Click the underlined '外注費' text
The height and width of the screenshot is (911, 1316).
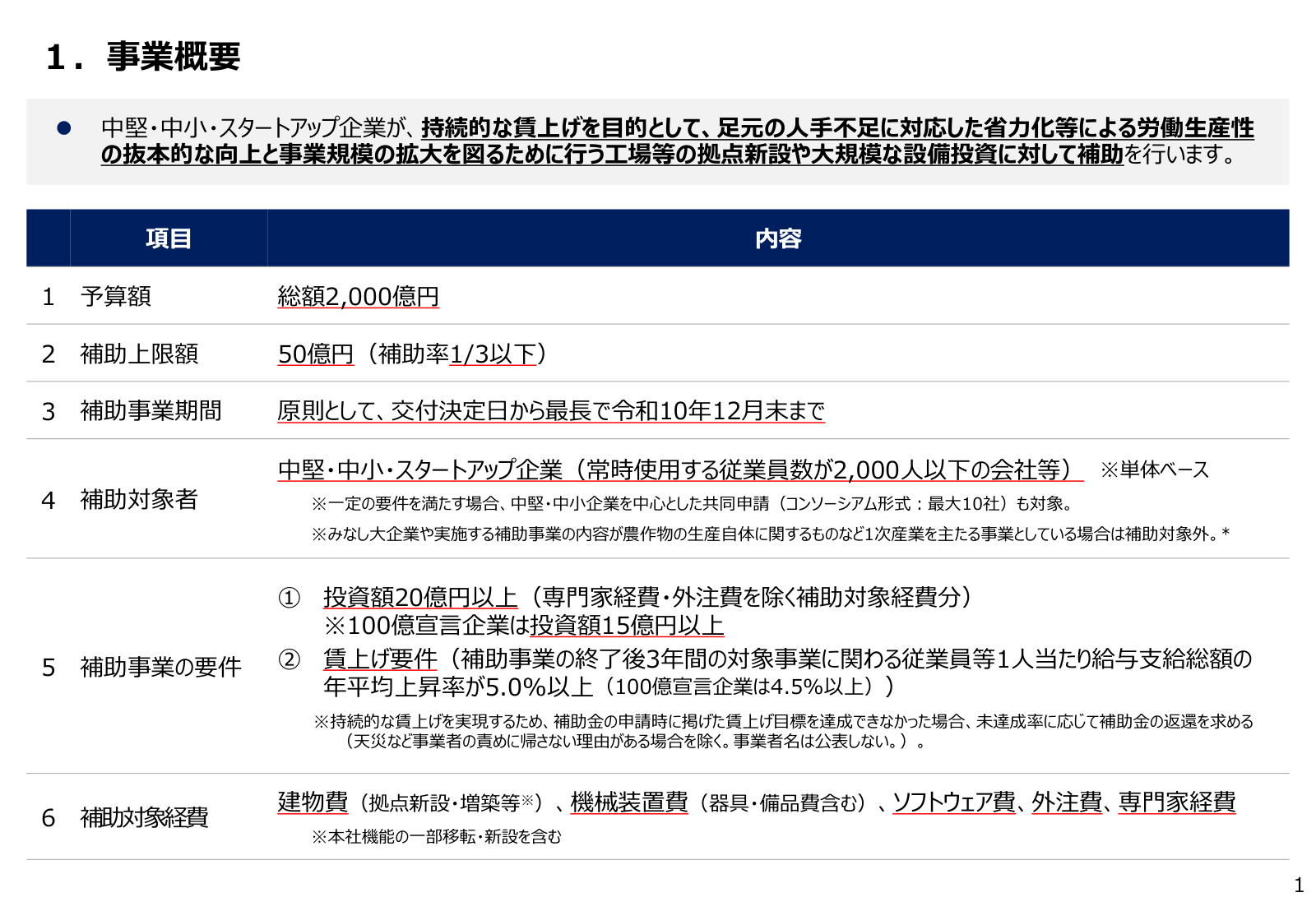point(1067,802)
